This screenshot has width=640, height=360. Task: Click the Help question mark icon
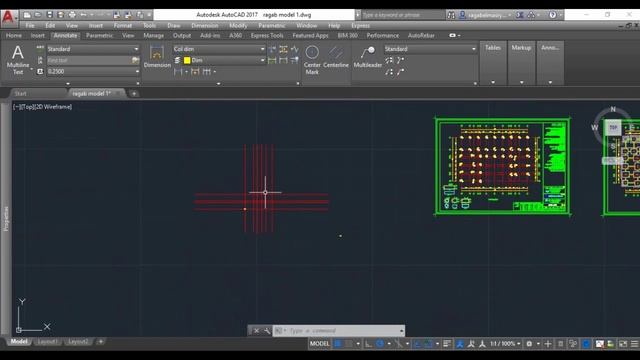click(553, 15)
